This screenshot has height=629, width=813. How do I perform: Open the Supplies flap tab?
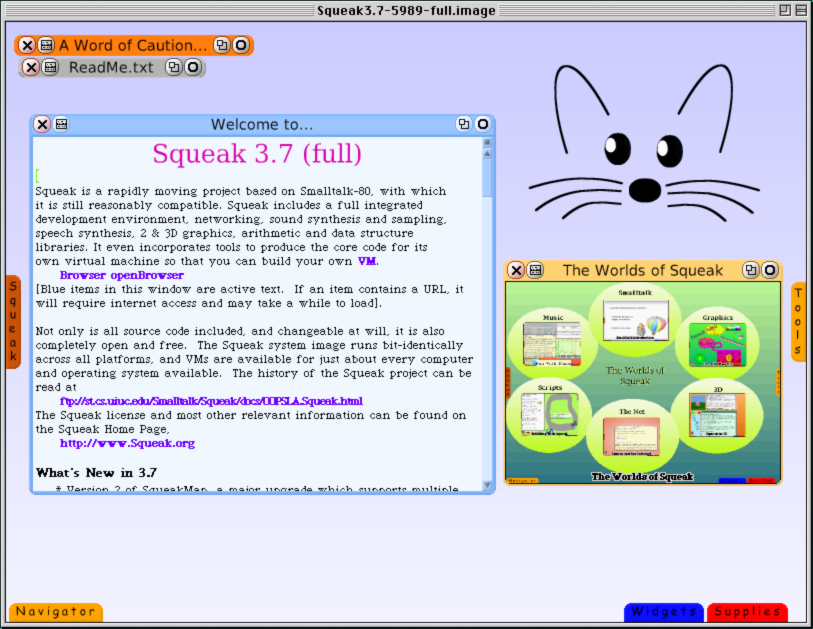pos(748,612)
